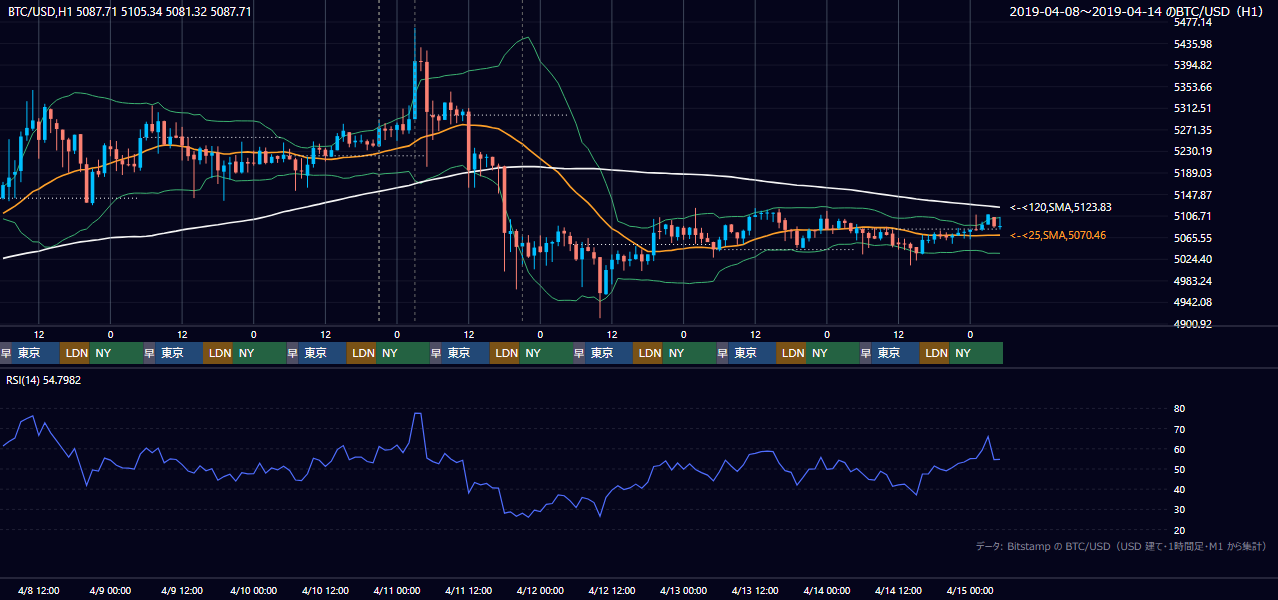This screenshot has height=600, width=1278.
Task: Click price axis value 4983.24
Action: click(1193, 281)
